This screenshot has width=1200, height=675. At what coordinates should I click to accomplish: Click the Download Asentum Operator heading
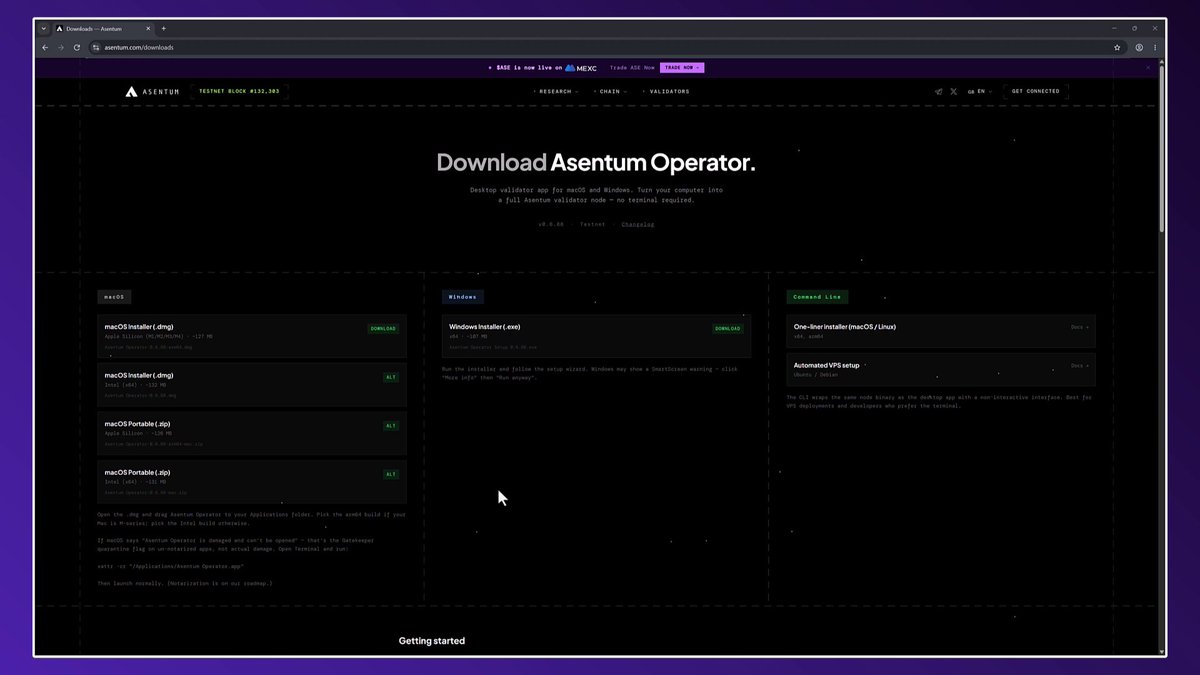(x=596, y=162)
